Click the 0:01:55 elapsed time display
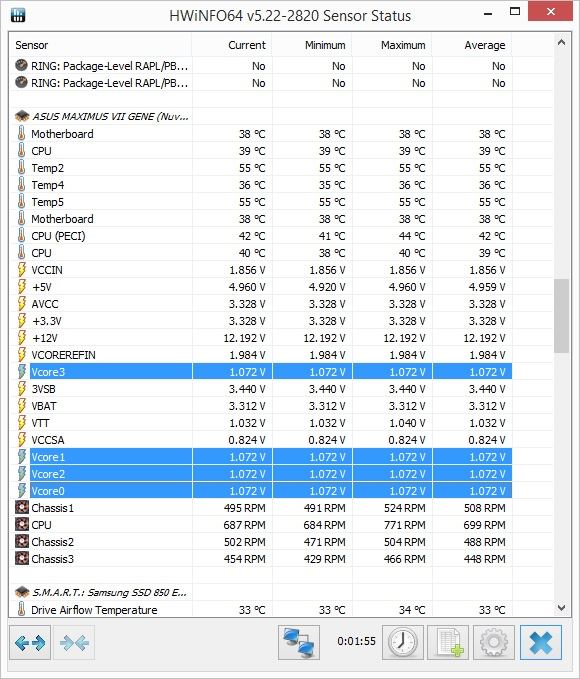The image size is (580, 679). point(356,641)
